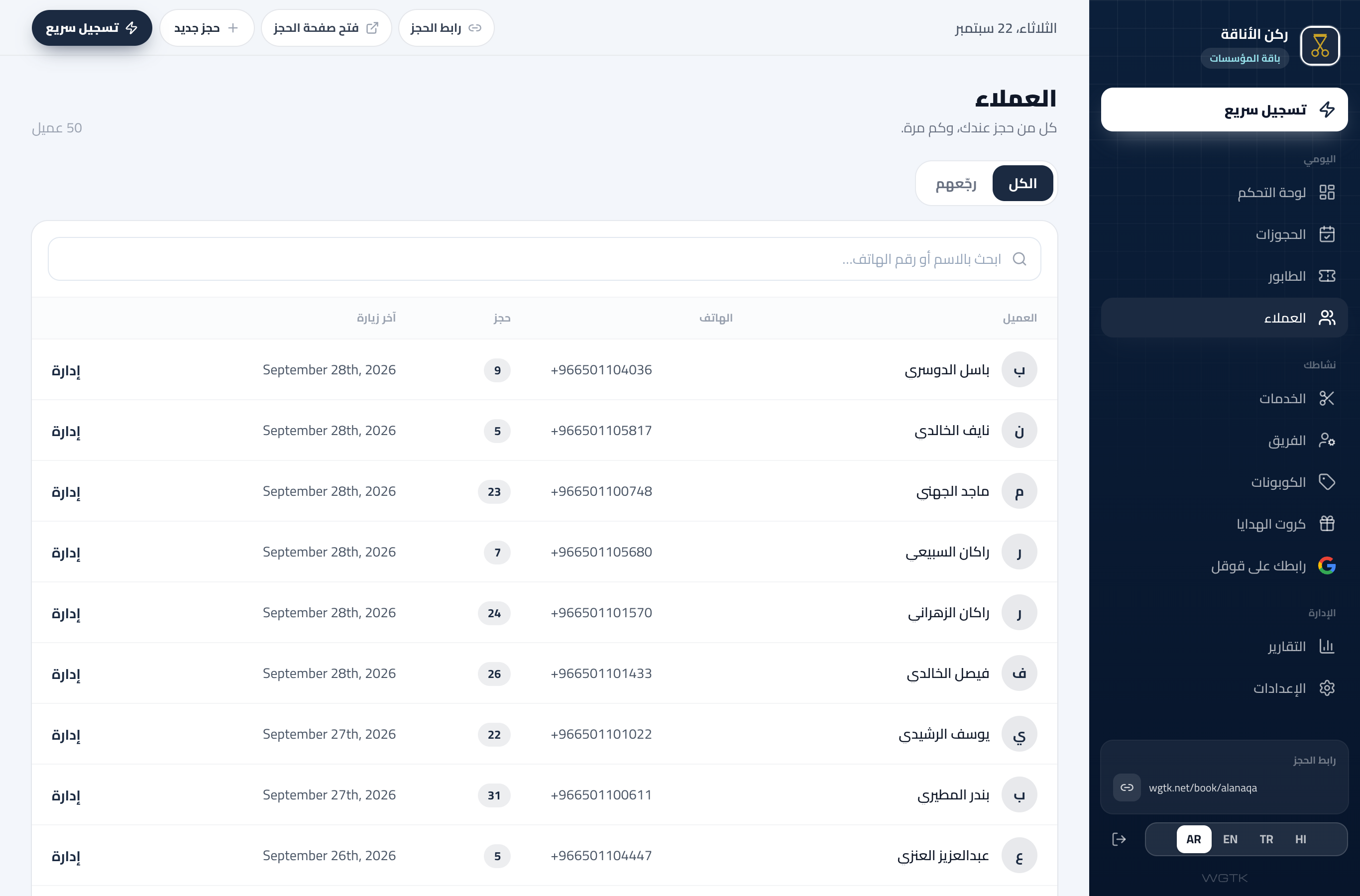This screenshot has height=896, width=1360.
Task: Click إدارة for راكان الزهراني
Action: 66,613
